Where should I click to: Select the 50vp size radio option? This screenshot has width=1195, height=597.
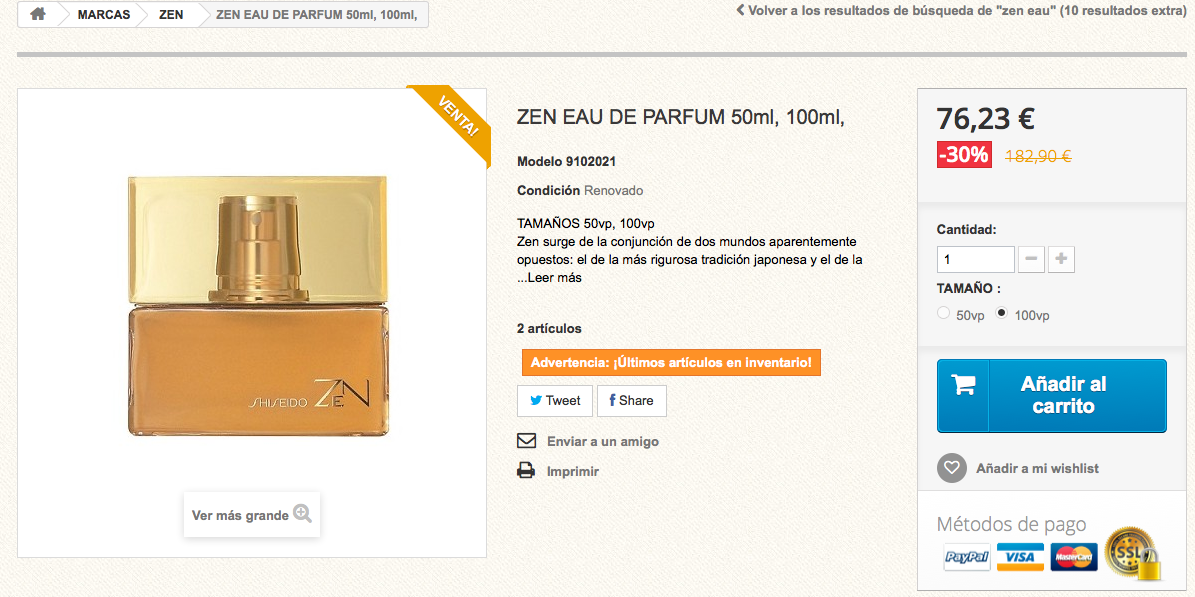click(944, 313)
